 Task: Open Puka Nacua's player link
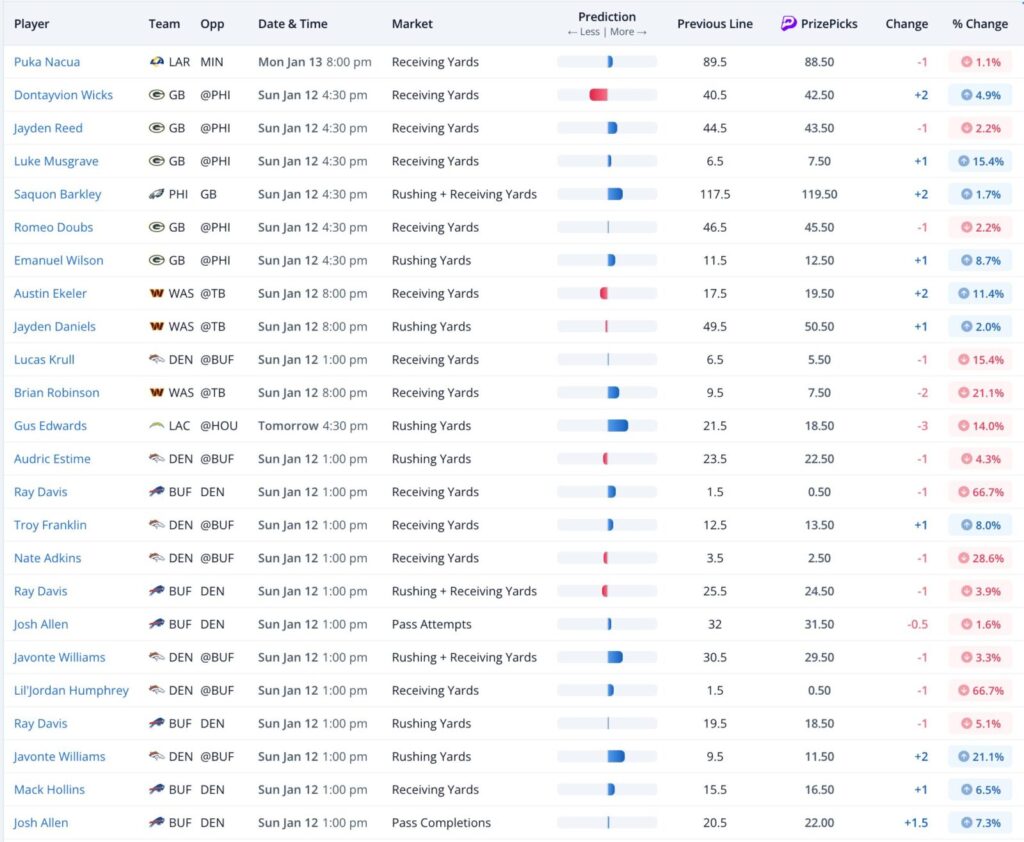click(x=47, y=62)
